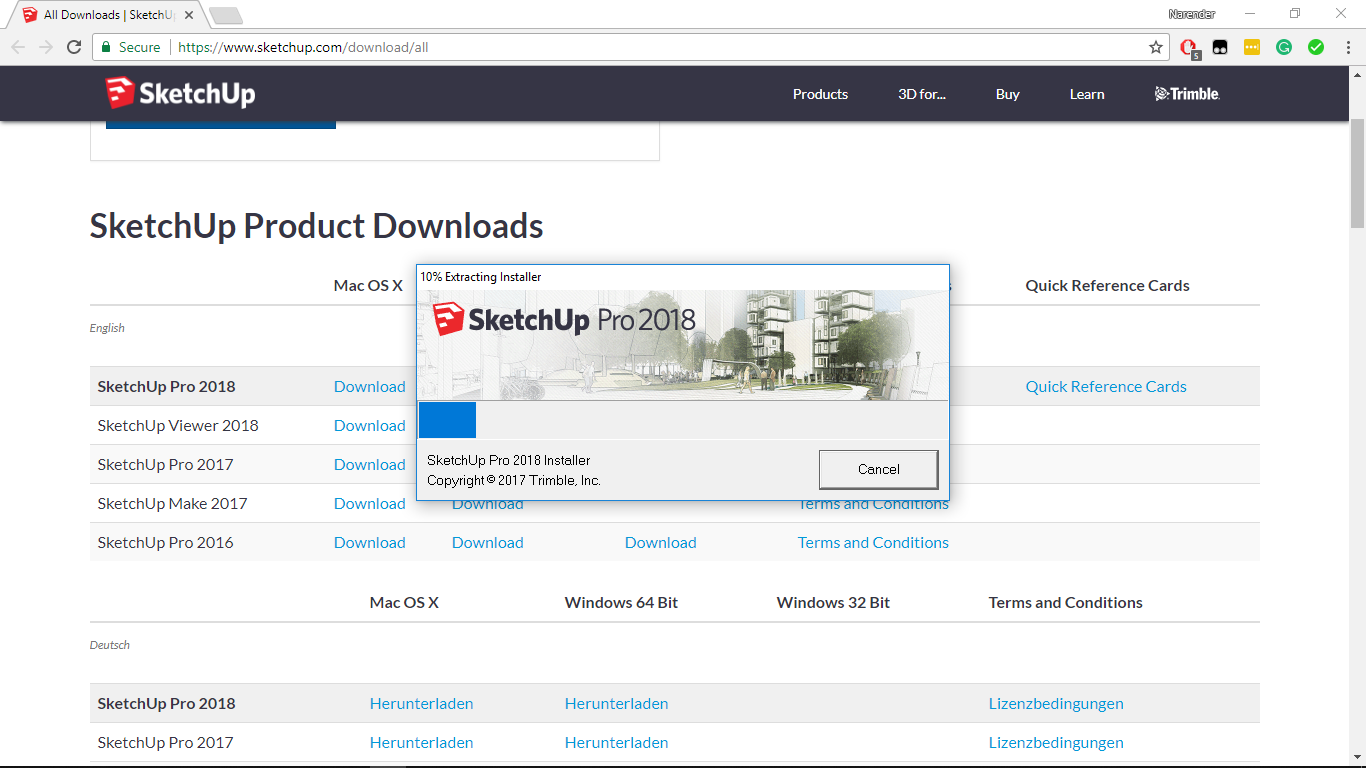Open the black two-circle extension icon
1366x768 pixels.
click(1220, 47)
